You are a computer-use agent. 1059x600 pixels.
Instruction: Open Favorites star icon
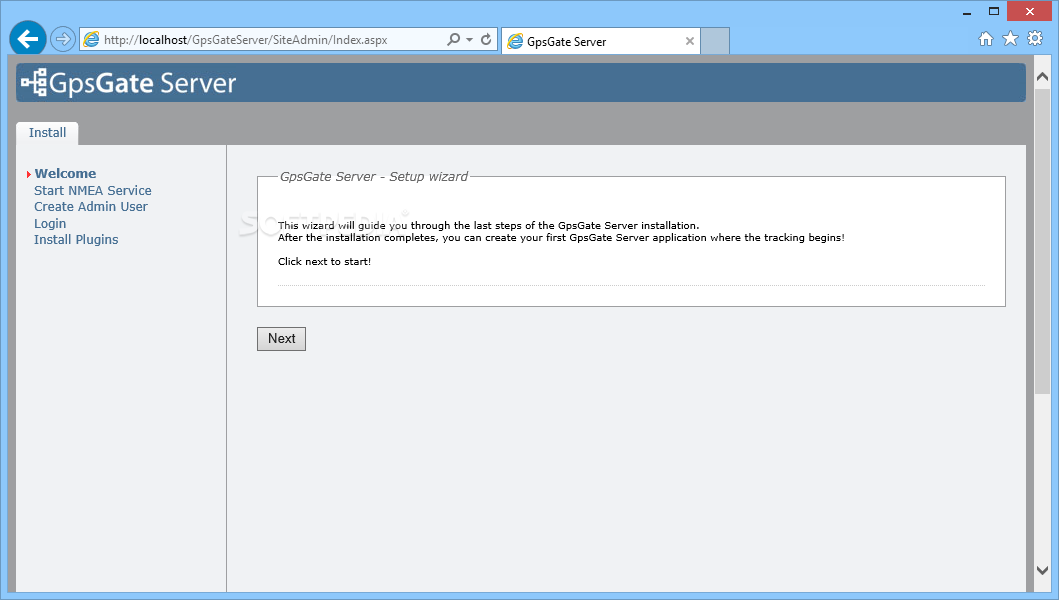pyautogui.click(x=1010, y=39)
